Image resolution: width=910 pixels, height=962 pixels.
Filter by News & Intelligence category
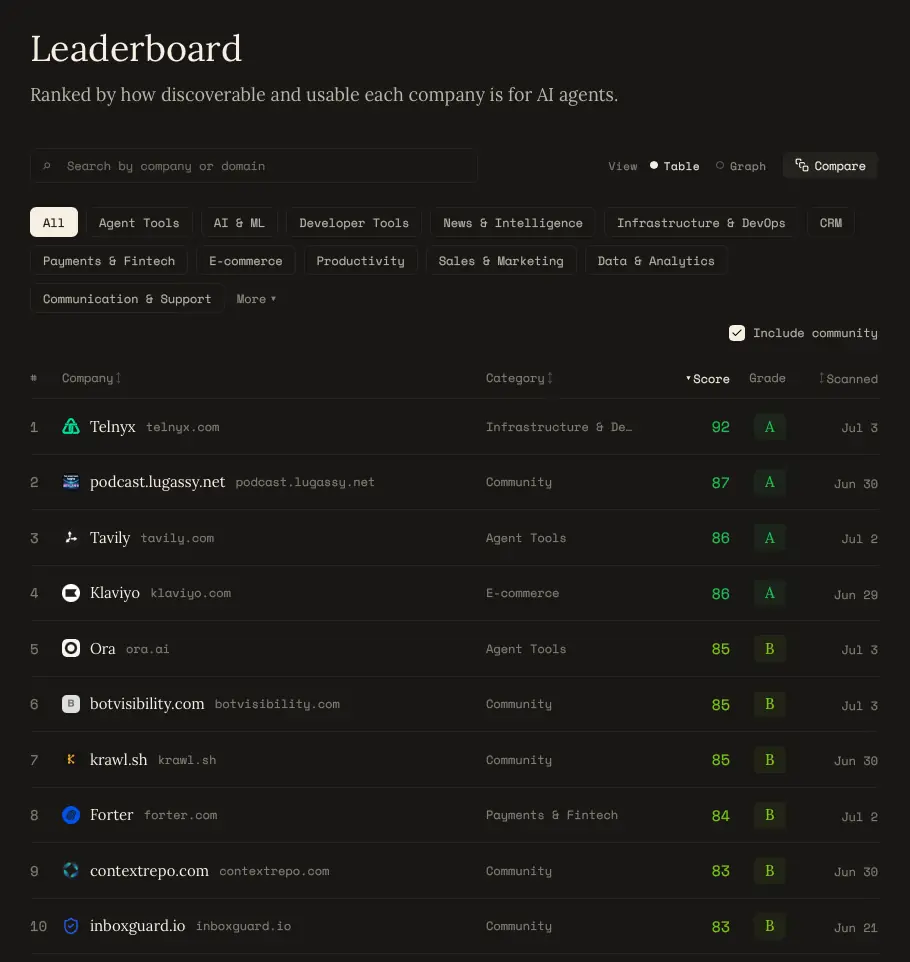pos(513,222)
